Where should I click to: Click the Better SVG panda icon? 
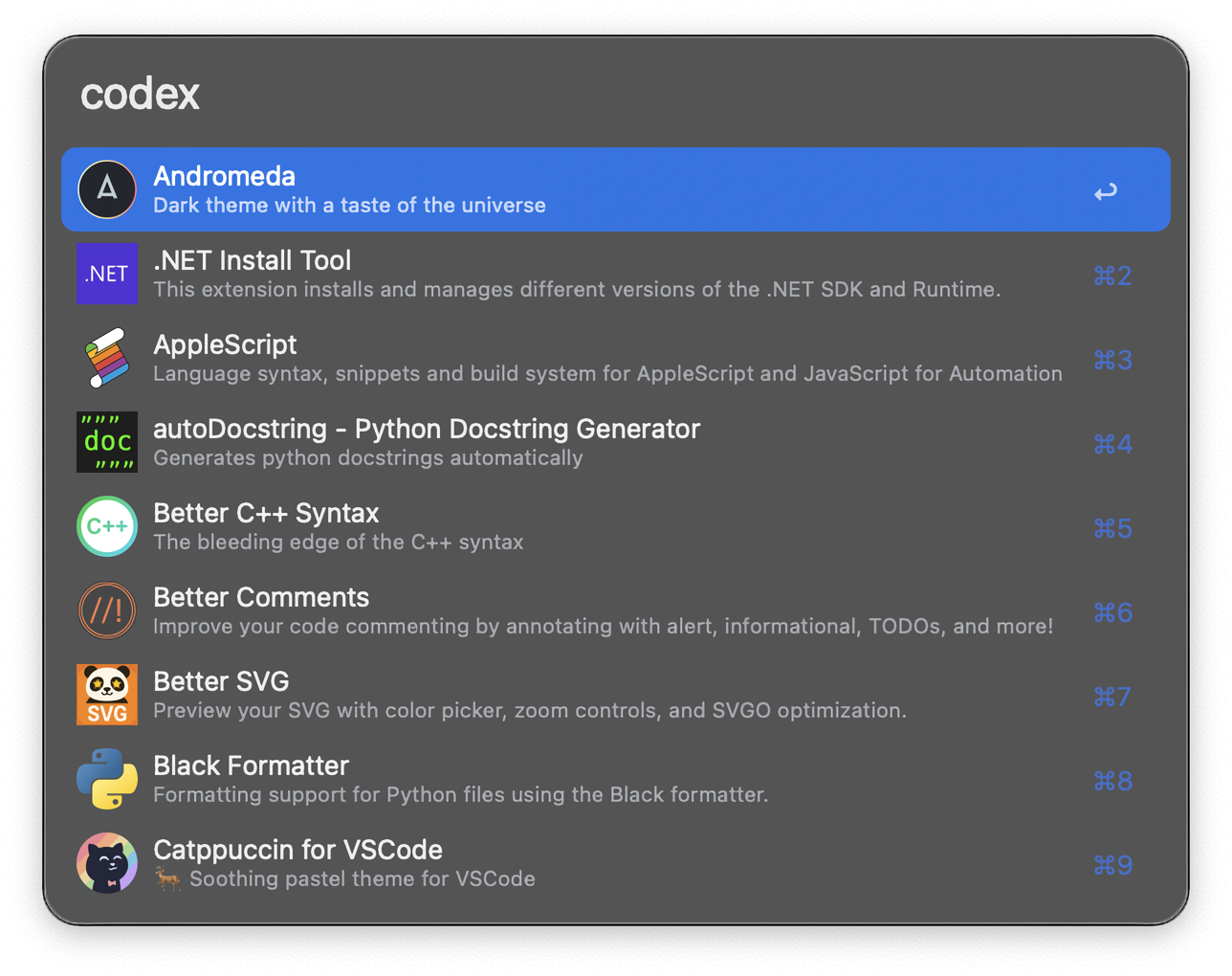[107, 695]
